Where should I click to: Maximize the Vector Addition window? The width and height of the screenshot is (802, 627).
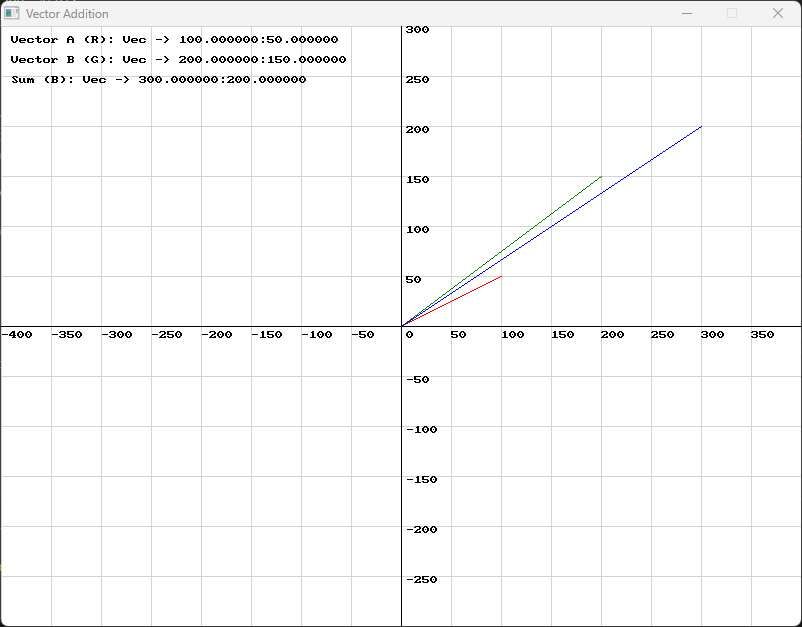click(x=733, y=14)
